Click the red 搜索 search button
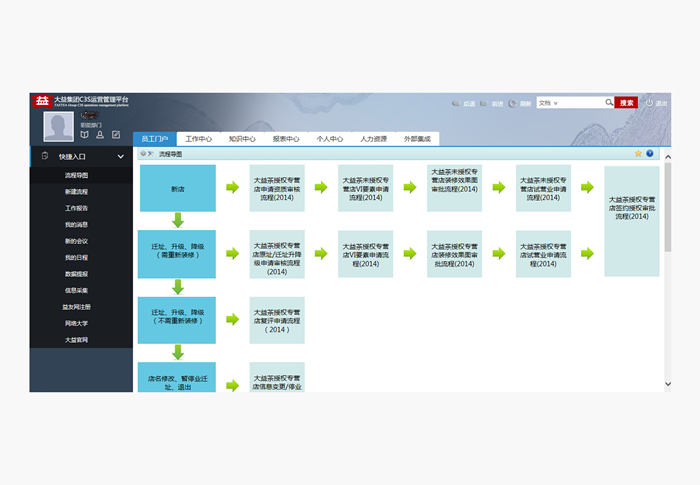Screen dimensions: 700x485 pos(626,103)
